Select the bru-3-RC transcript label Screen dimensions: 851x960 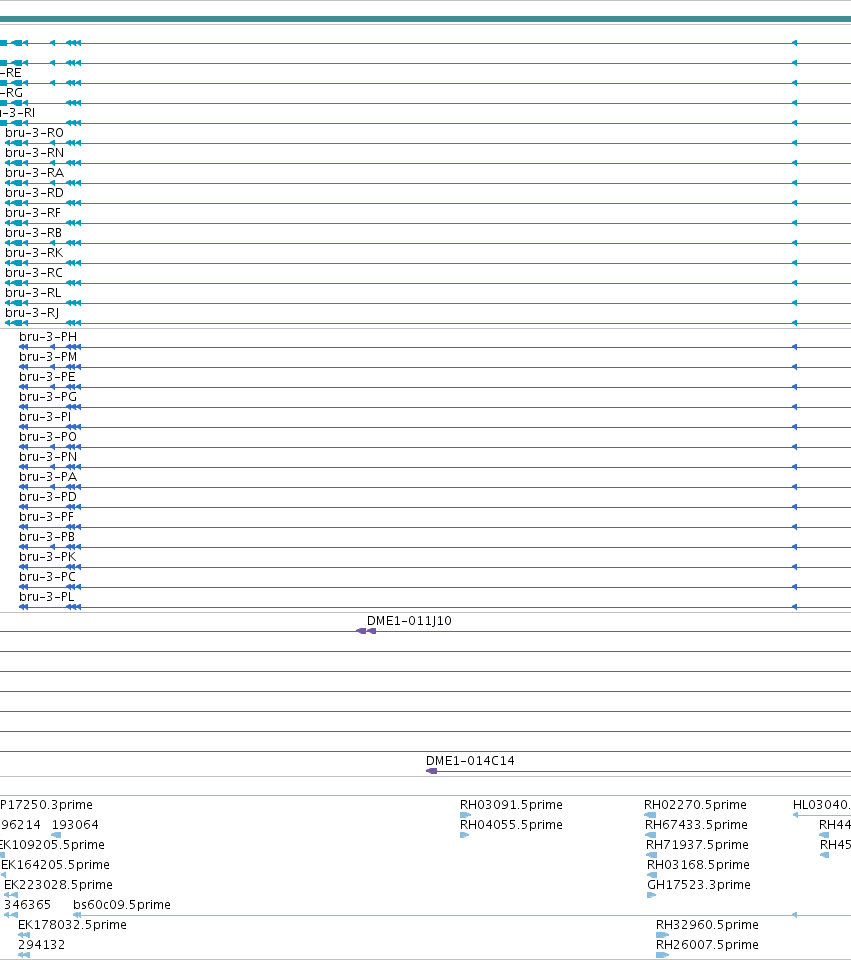pos(34,273)
